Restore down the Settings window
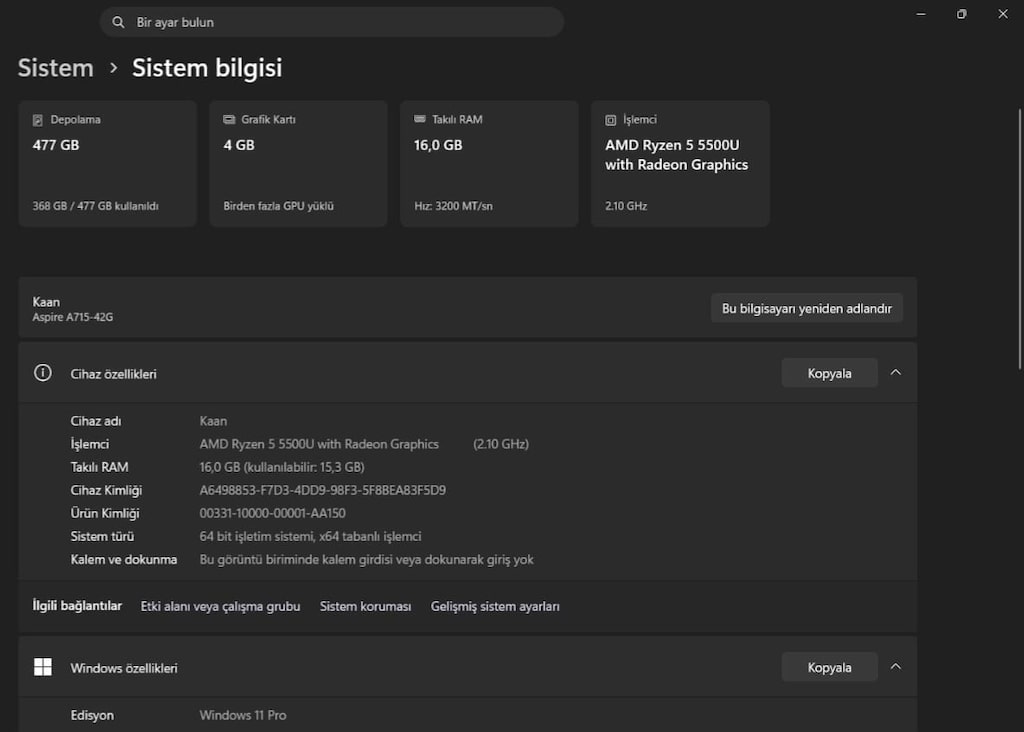The image size is (1024, 732). click(961, 14)
